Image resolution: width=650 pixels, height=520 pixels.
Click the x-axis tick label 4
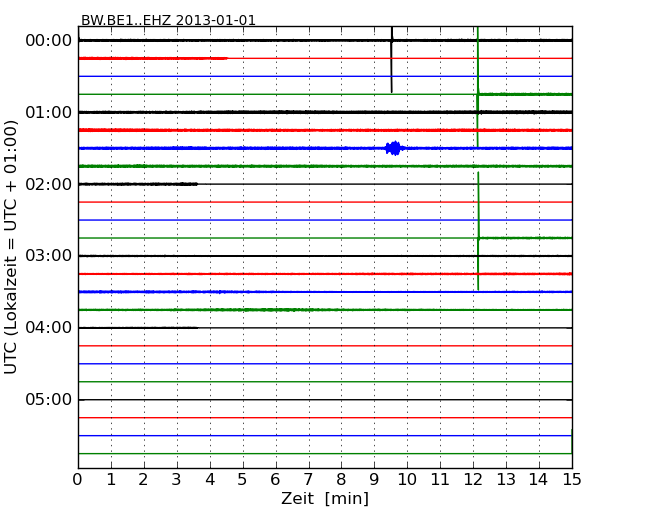[210, 480]
